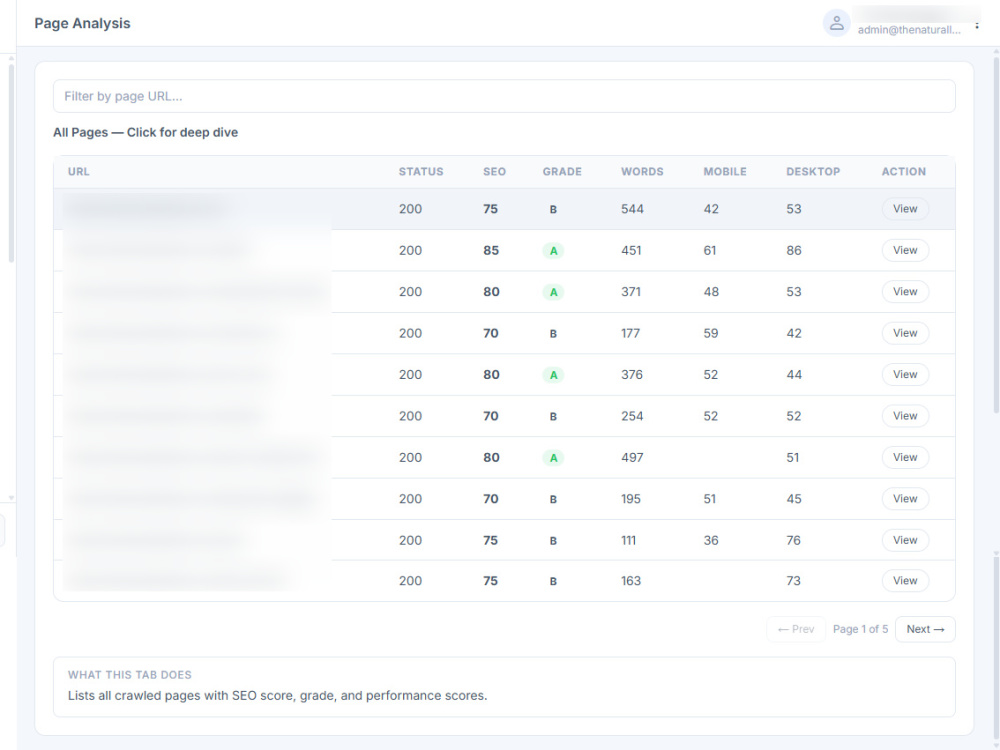Image resolution: width=1000 pixels, height=750 pixels.
Task: Click grade A badge in 451-words row
Action: tap(553, 251)
